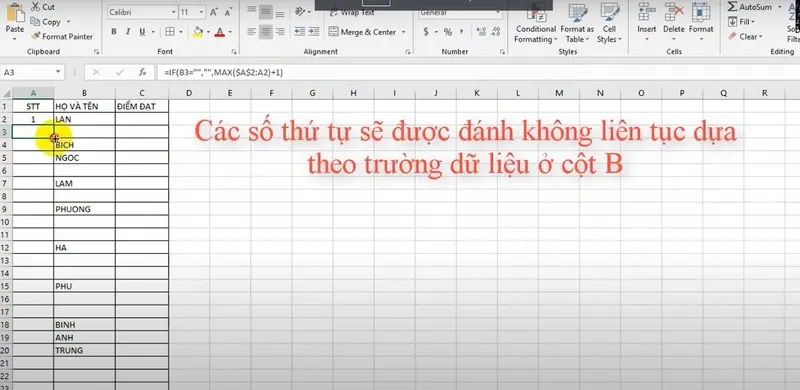Click inside the formula bar
Image resolution: width=800 pixels, height=390 pixels.
coord(478,72)
